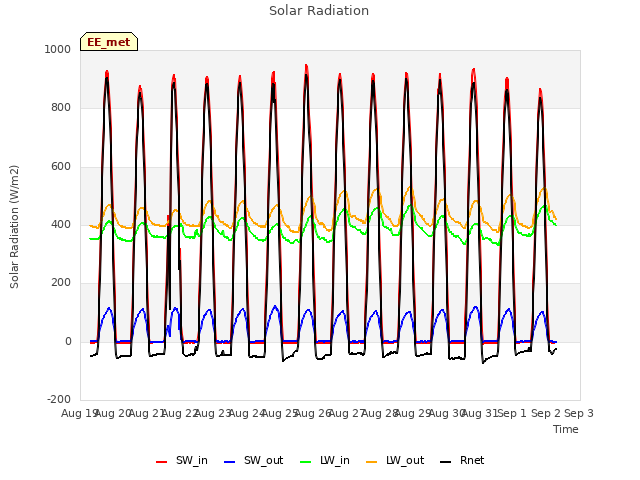
Task: Click the Sep 1 x-axis label
Action: coord(512,413)
